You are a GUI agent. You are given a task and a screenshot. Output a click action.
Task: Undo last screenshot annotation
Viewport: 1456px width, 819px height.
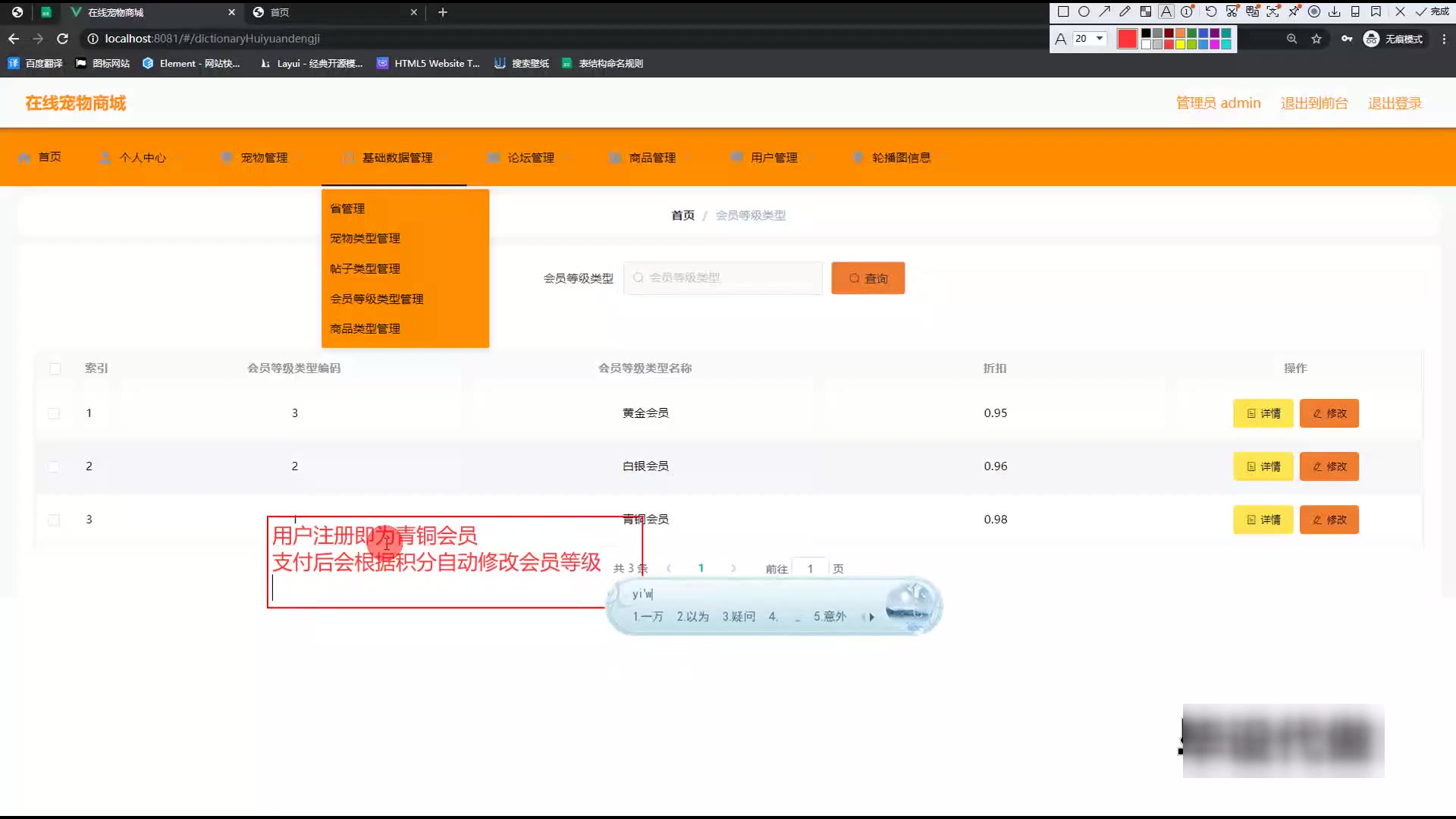pyautogui.click(x=1211, y=11)
